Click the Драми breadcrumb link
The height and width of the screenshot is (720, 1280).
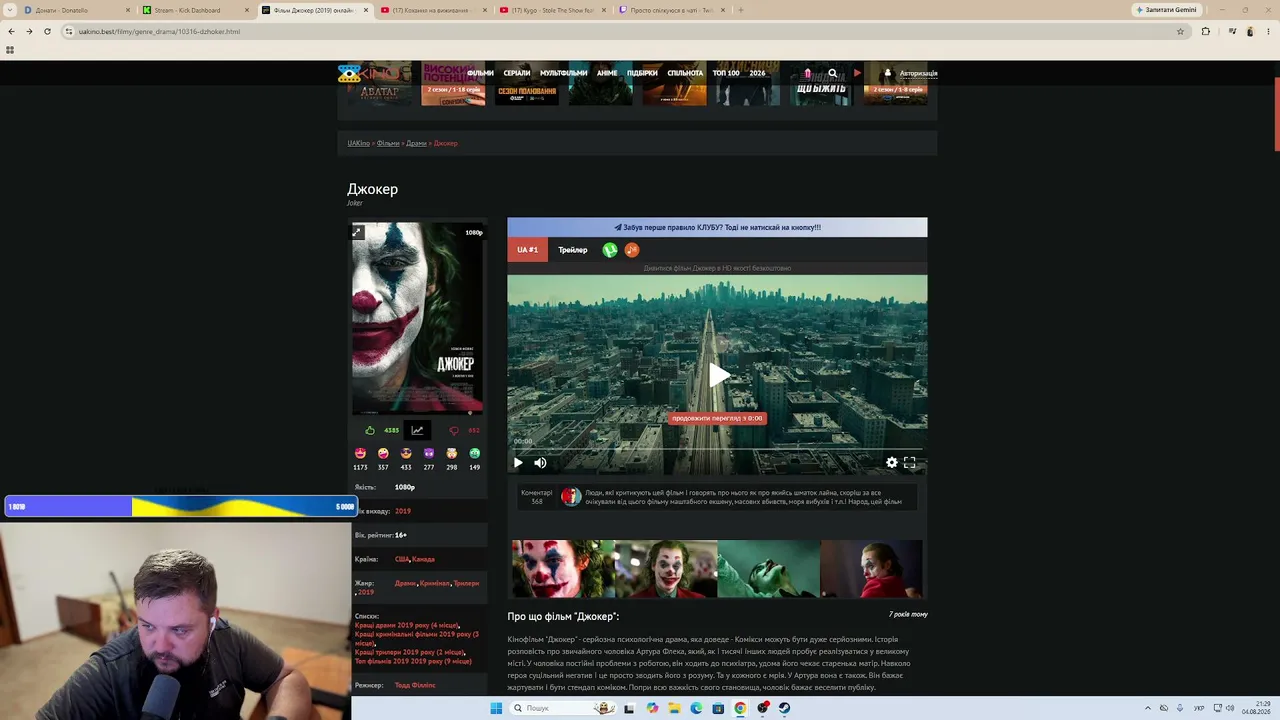tap(416, 143)
